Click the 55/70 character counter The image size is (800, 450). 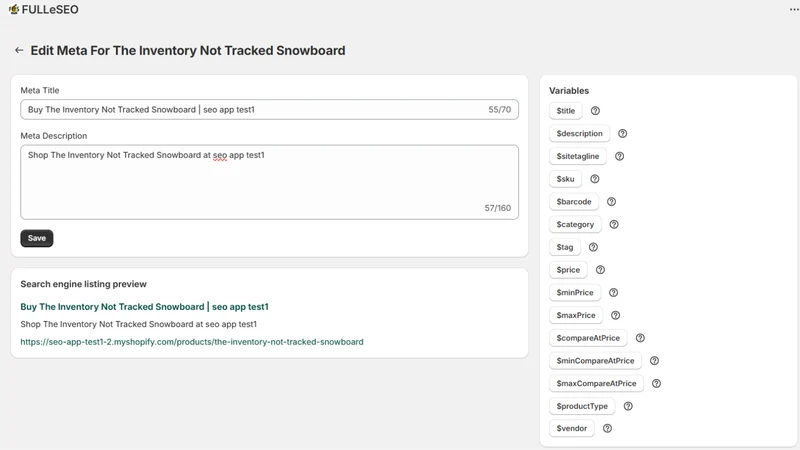(x=499, y=110)
